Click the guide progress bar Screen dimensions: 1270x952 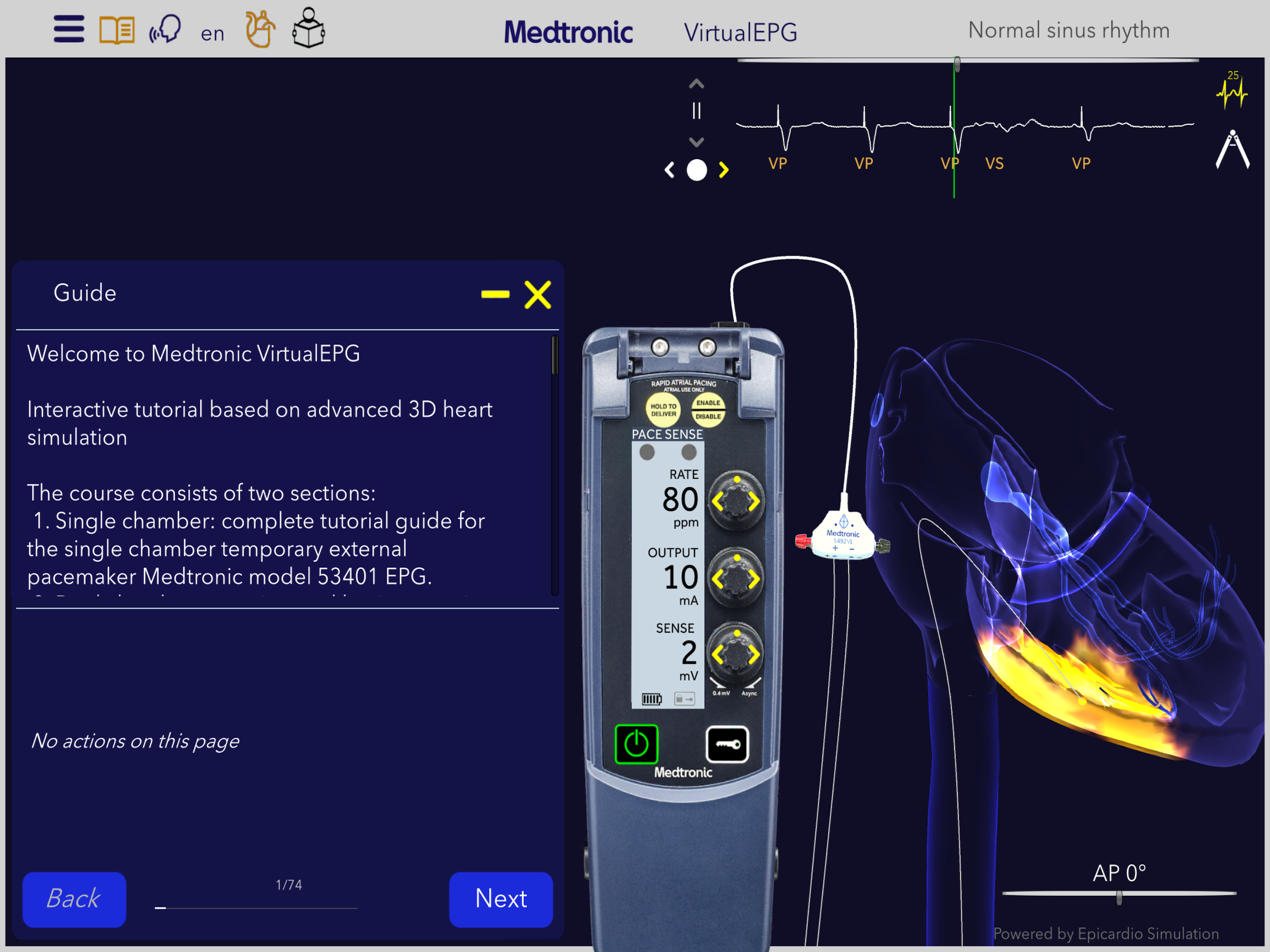[x=256, y=908]
